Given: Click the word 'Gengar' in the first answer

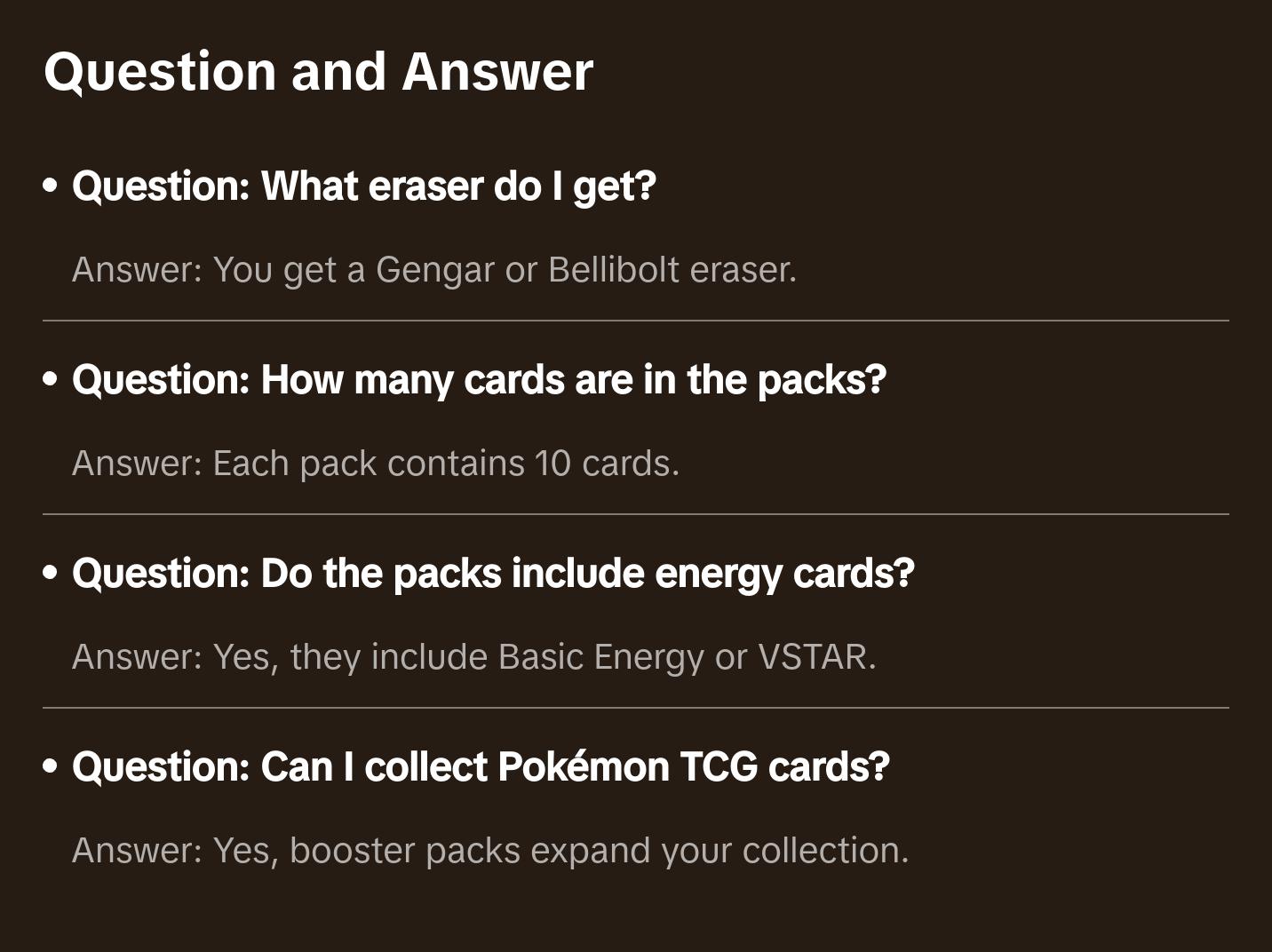Looking at the screenshot, I should (434, 271).
